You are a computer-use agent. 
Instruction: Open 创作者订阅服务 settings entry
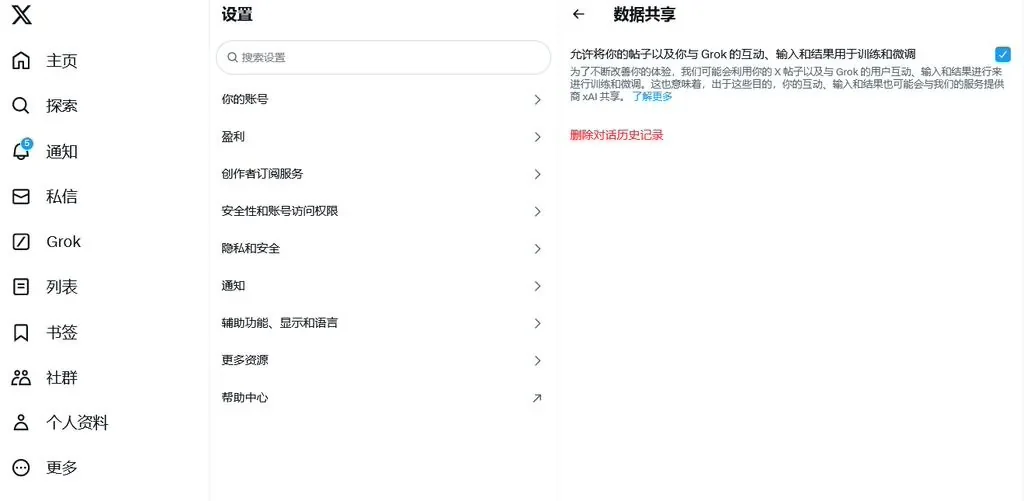pos(383,174)
